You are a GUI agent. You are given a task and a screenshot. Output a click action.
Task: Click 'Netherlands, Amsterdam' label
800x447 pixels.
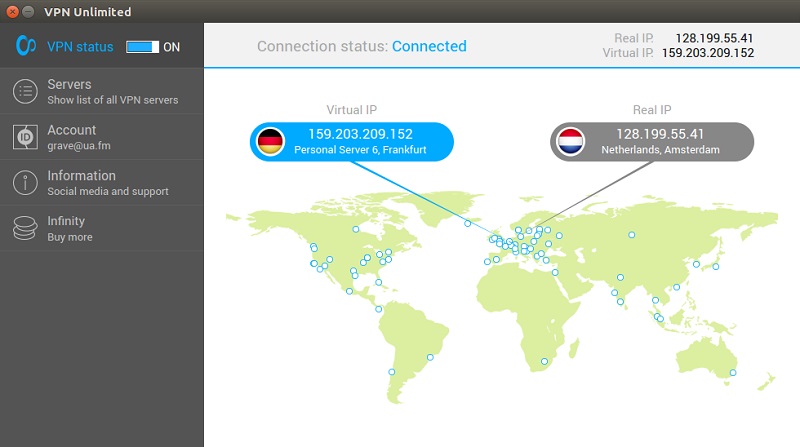[660, 150]
